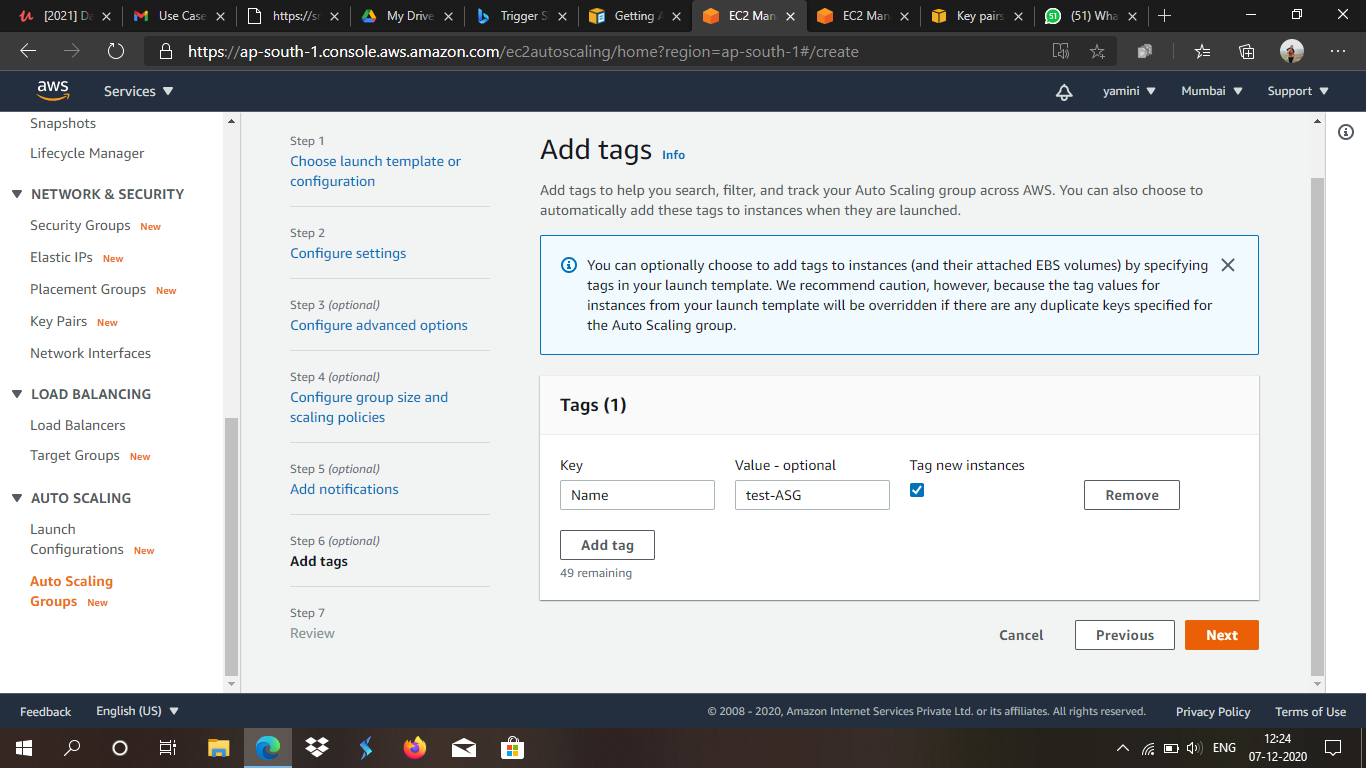Show hidden system tray icons
The width and height of the screenshot is (1366, 768).
[x=1123, y=748]
